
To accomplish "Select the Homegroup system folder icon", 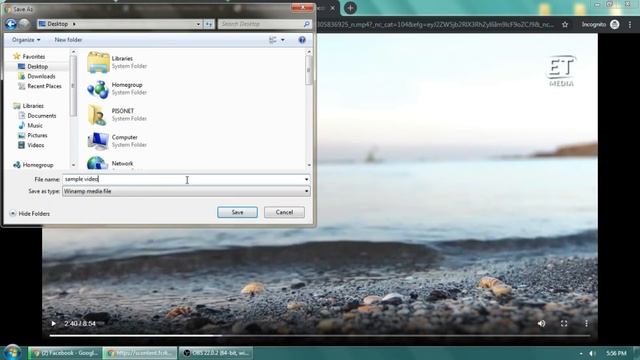I will [x=98, y=89].
